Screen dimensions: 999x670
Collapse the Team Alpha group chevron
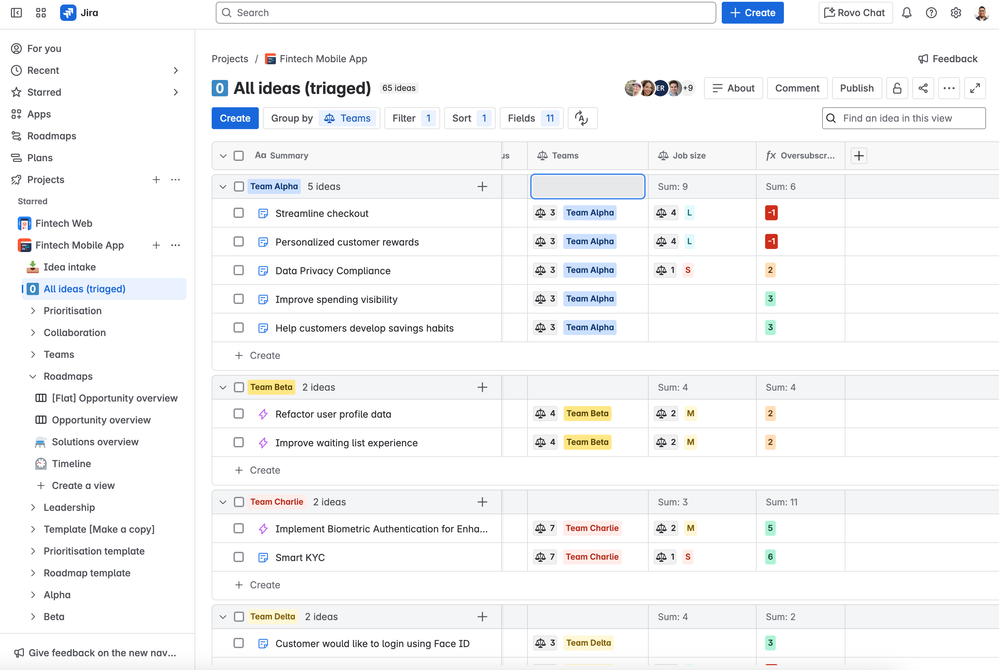[x=223, y=187]
